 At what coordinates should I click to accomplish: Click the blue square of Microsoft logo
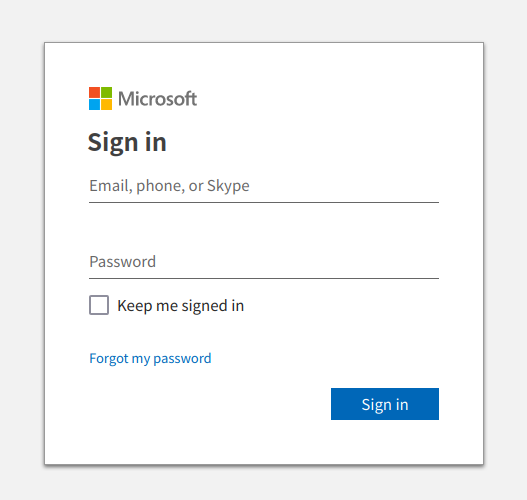[94, 105]
